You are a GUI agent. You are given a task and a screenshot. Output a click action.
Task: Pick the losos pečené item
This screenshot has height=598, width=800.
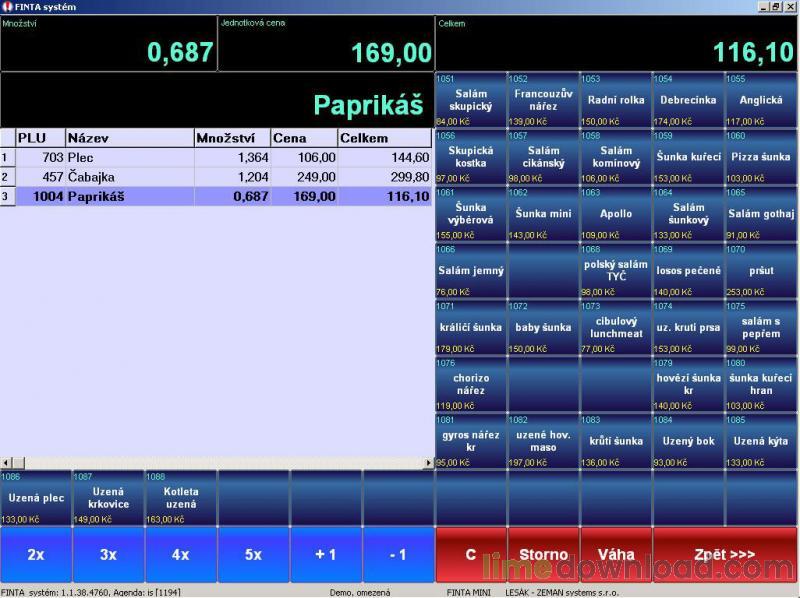(x=688, y=270)
